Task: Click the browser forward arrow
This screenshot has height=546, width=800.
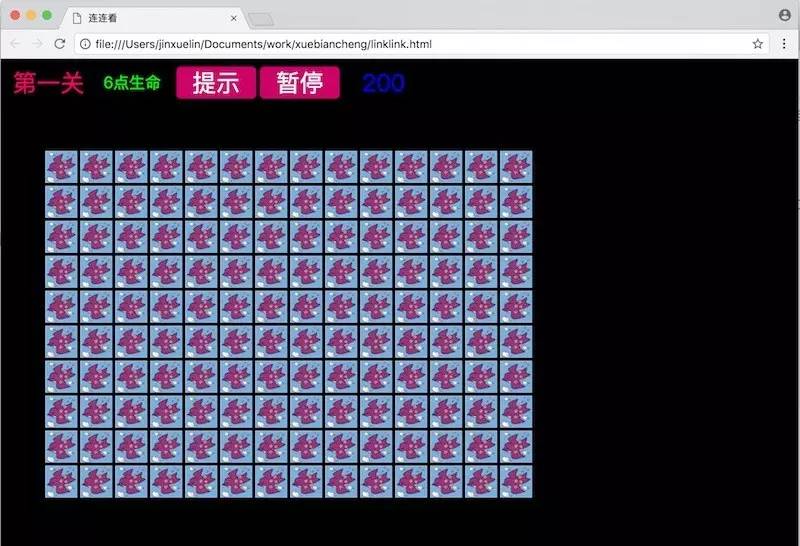Action: pyautogui.click(x=37, y=44)
